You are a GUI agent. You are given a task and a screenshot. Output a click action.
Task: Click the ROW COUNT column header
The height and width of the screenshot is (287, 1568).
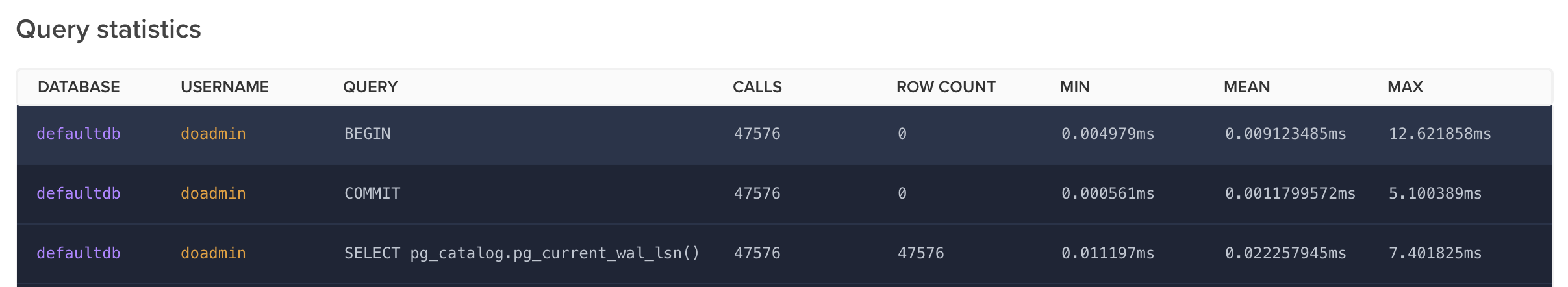pos(945,87)
